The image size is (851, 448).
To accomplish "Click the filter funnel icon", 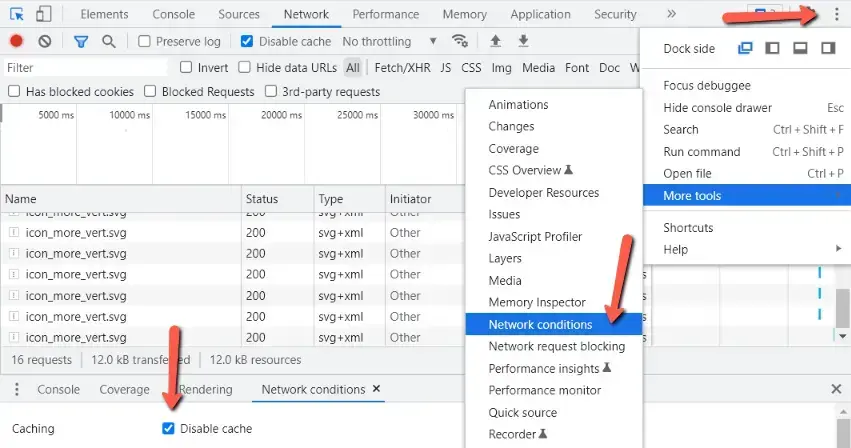I will [80, 41].
